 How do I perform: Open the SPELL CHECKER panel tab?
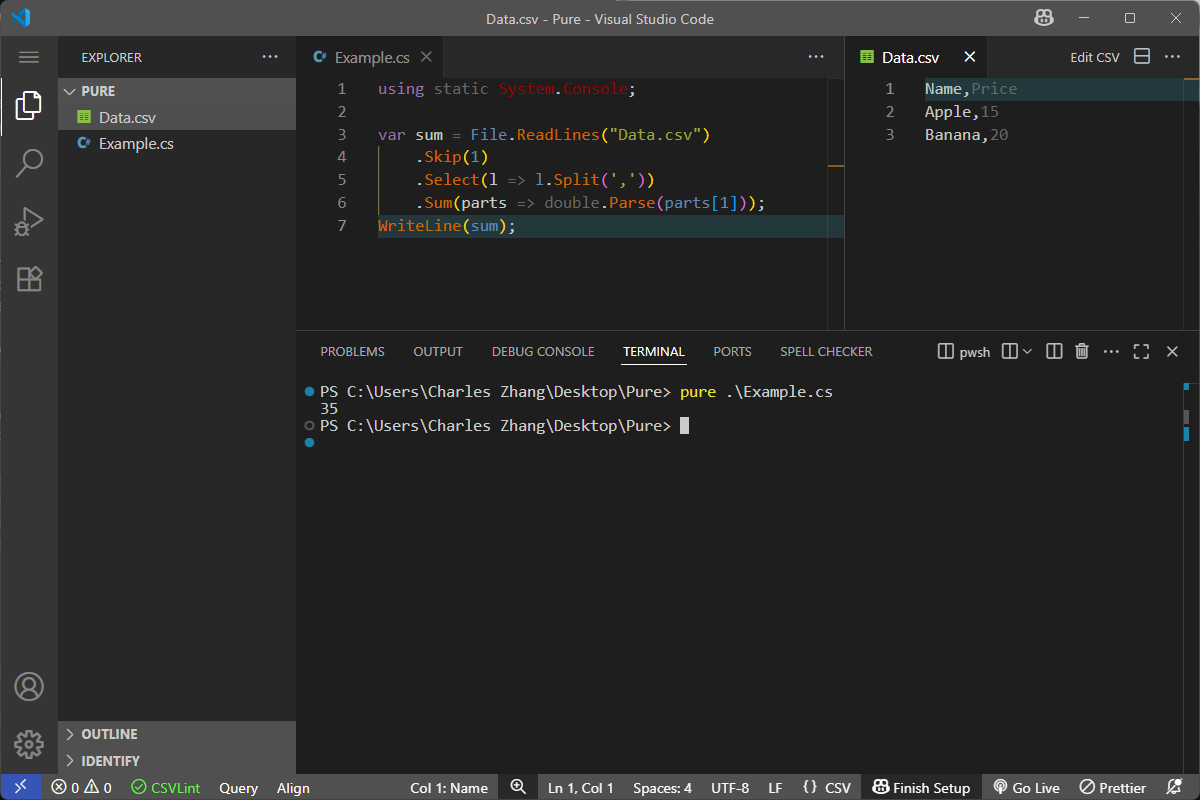tap(826, 351)
